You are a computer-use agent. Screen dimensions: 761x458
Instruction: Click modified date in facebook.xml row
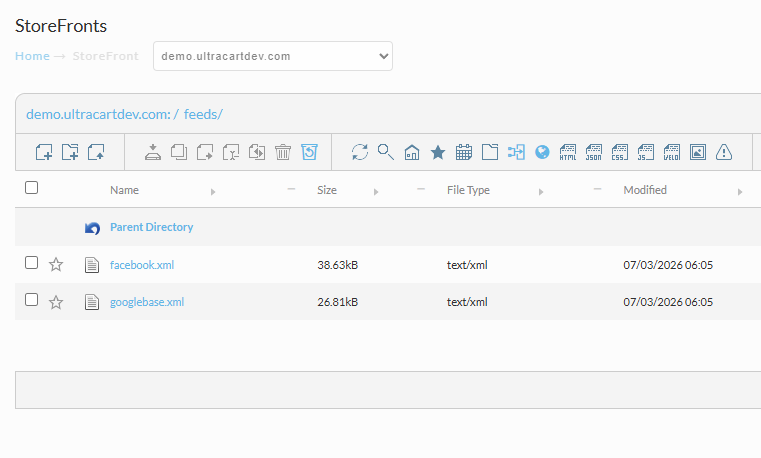(x=668, y=265)
